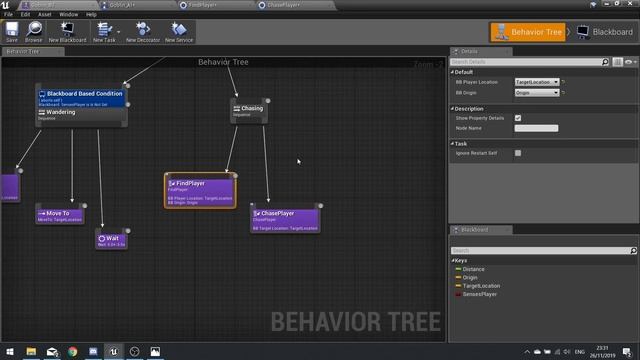Click the Blackboard search magnifier icon
The image size is (640, 360).
pyautogui.click(x=633, y=251)
